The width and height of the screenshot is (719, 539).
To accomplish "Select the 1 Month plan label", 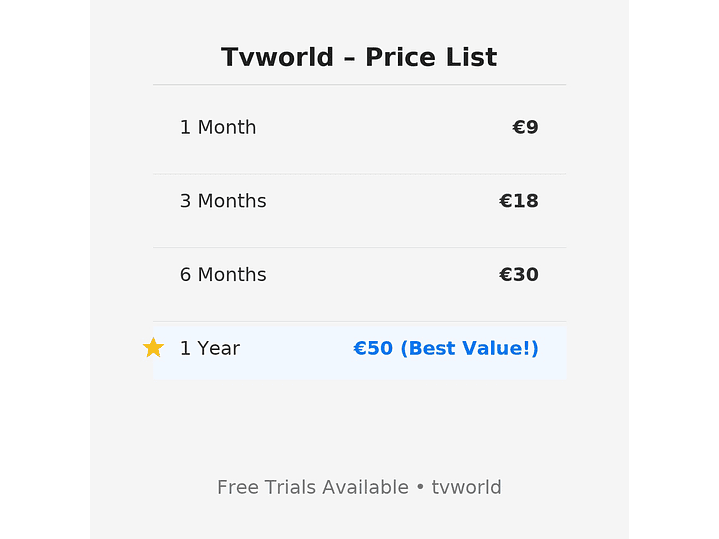I will click(x=218, y=127).
